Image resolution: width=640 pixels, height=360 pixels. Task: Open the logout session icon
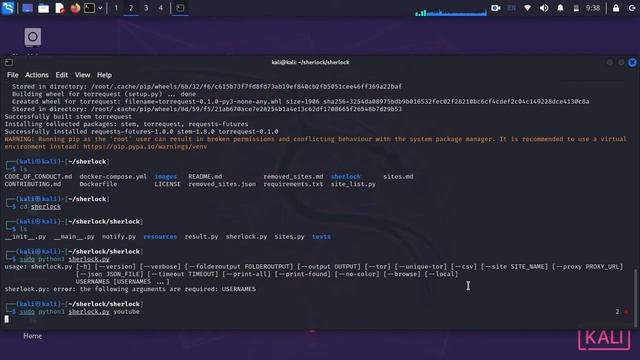pyautogui.click(x=632, y=8)
